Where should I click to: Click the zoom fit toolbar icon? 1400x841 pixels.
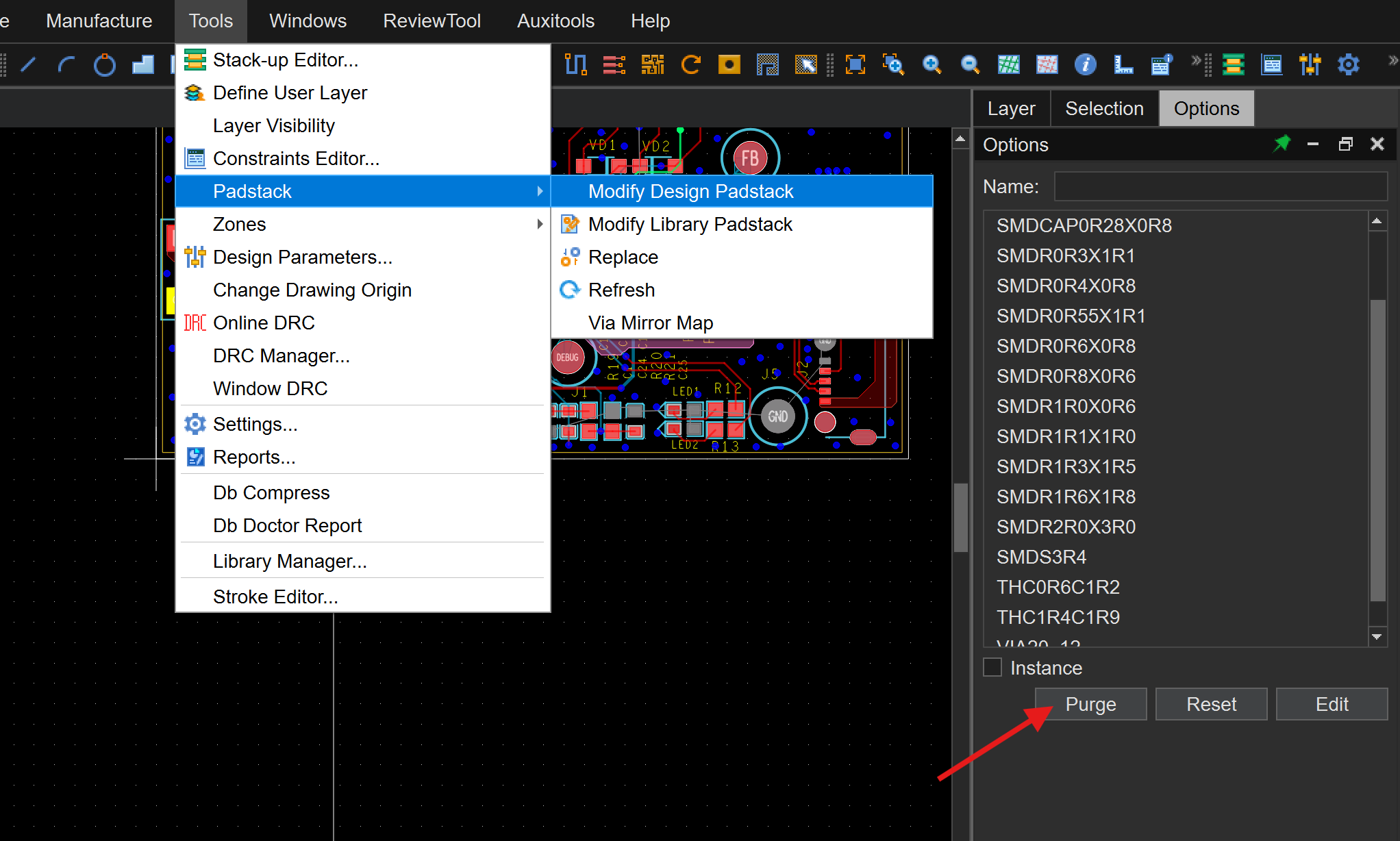855,65
